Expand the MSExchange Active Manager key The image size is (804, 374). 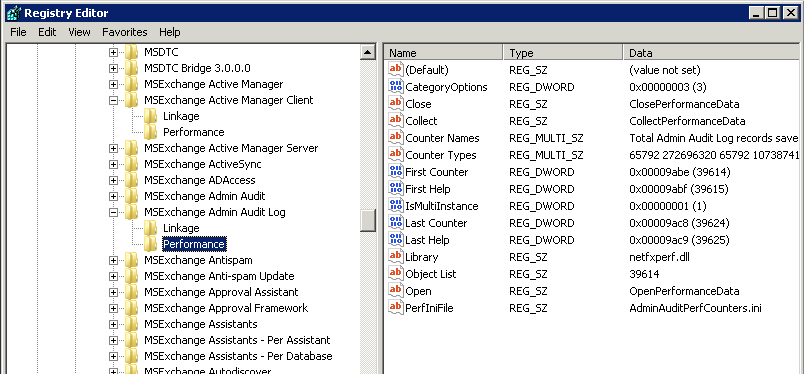[x=113, y=84]
